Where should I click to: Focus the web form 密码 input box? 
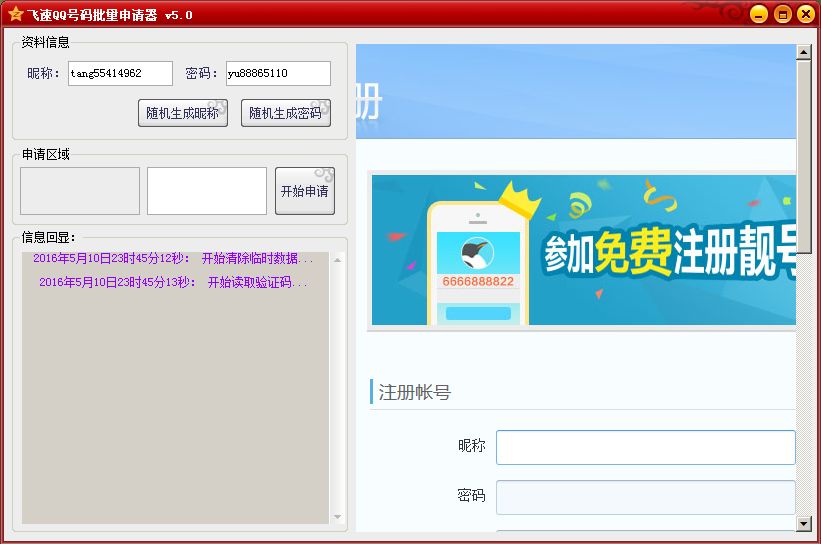646,497
